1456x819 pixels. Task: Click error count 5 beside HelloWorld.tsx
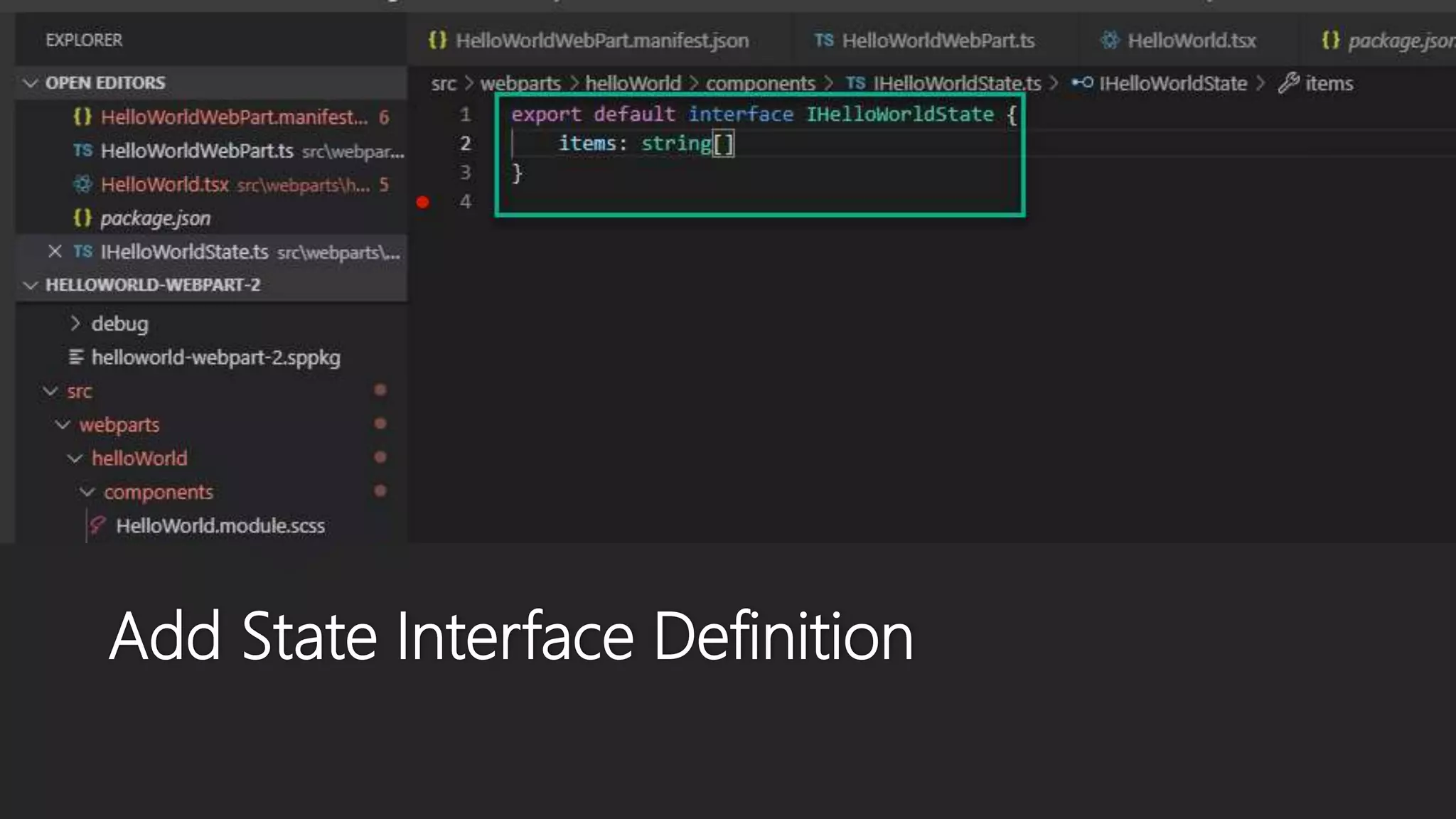click(x=384, y=185)
